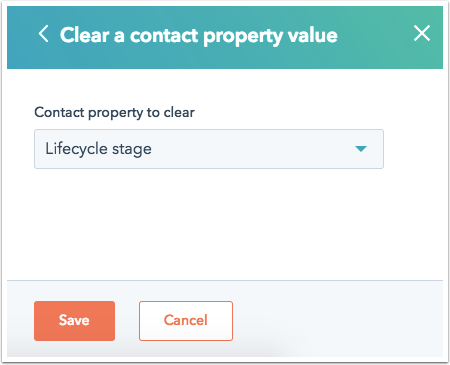The image size is (450, 365).
Task: Click the footer bar beside Cancel
Action: point(337,320)
